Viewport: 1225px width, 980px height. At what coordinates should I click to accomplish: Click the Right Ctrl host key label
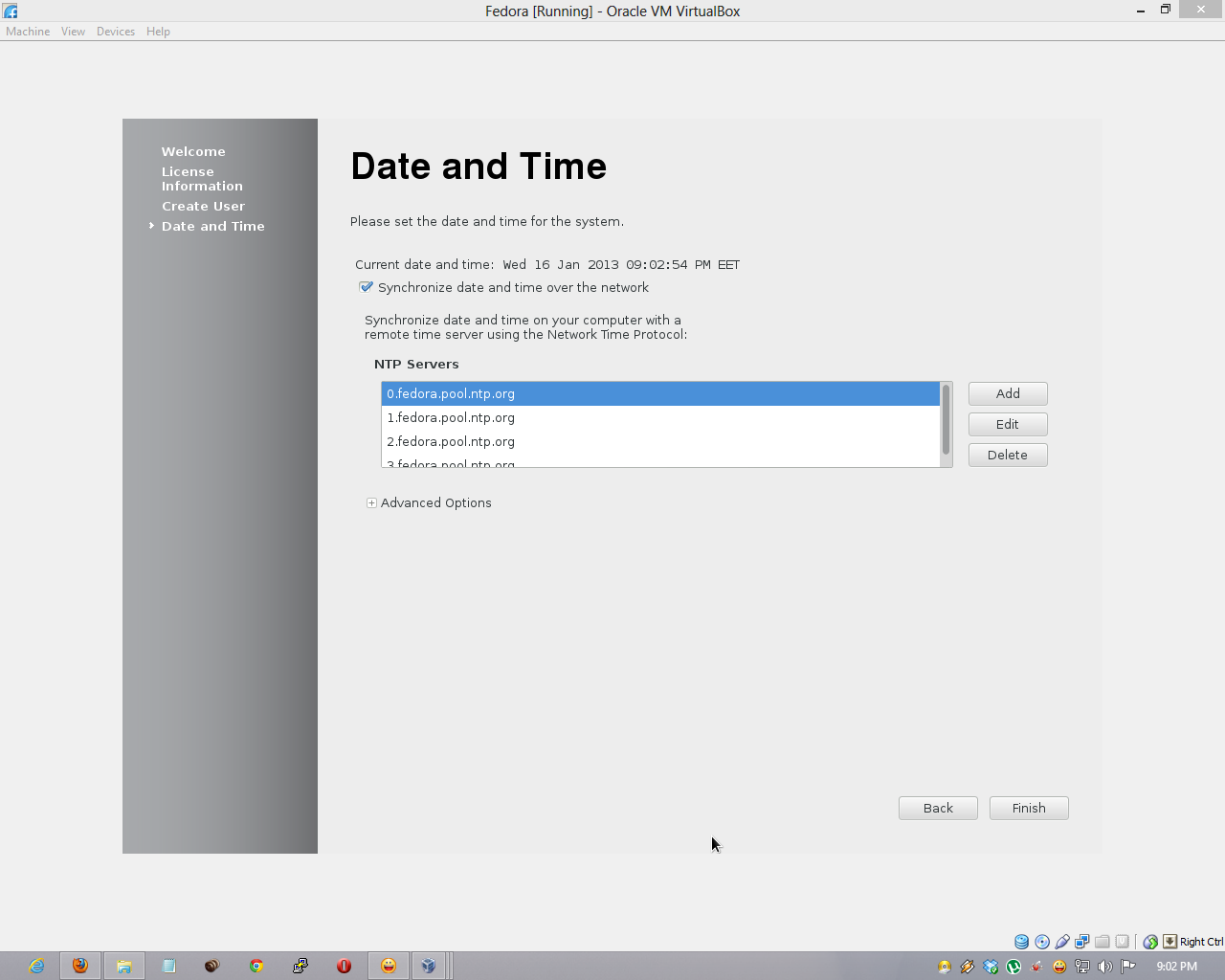pos(1201,942)
